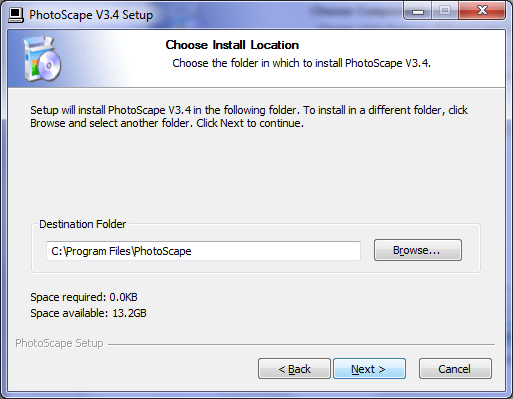Focus the C:\Program Files\PhotoScape path field
The width and height of the screenshot is (513, 399).
point(203,251)
